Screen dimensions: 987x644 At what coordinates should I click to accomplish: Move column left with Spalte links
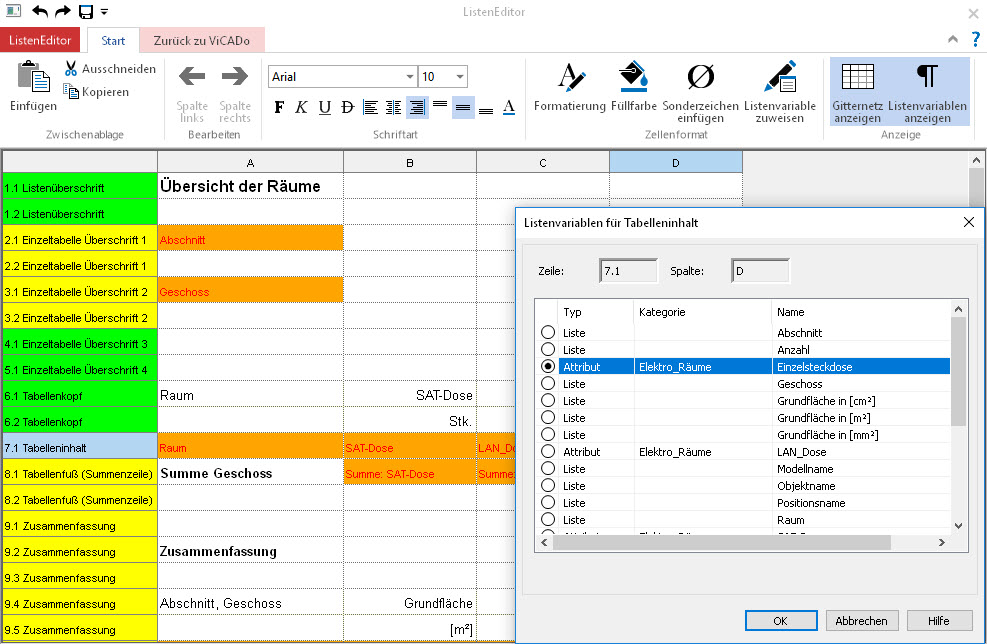click(x=192, y=93)
